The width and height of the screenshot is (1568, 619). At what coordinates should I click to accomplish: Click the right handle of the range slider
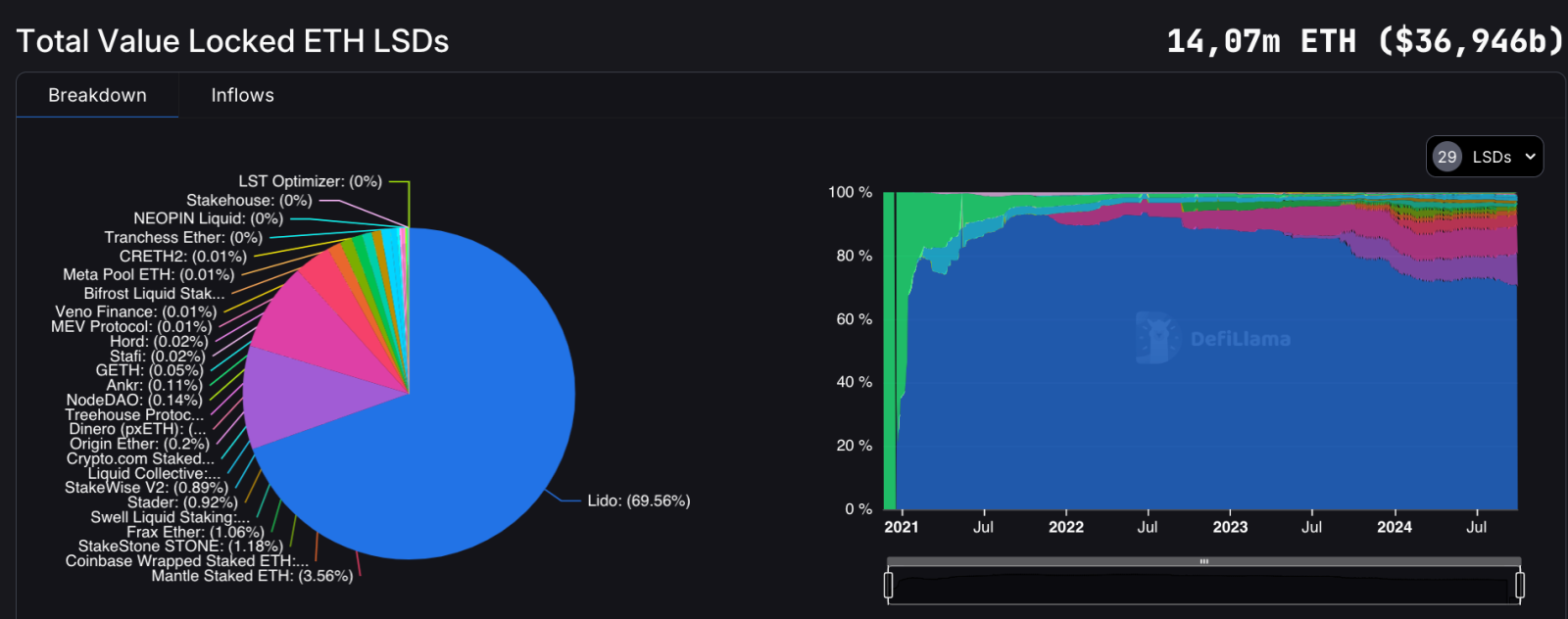[x=1520, y=585]
